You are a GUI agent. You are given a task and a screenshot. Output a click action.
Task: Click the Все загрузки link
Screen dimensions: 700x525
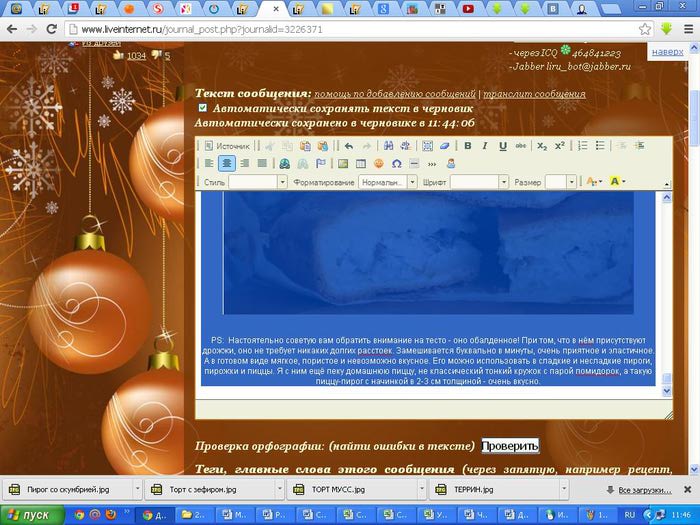[645, 490]
